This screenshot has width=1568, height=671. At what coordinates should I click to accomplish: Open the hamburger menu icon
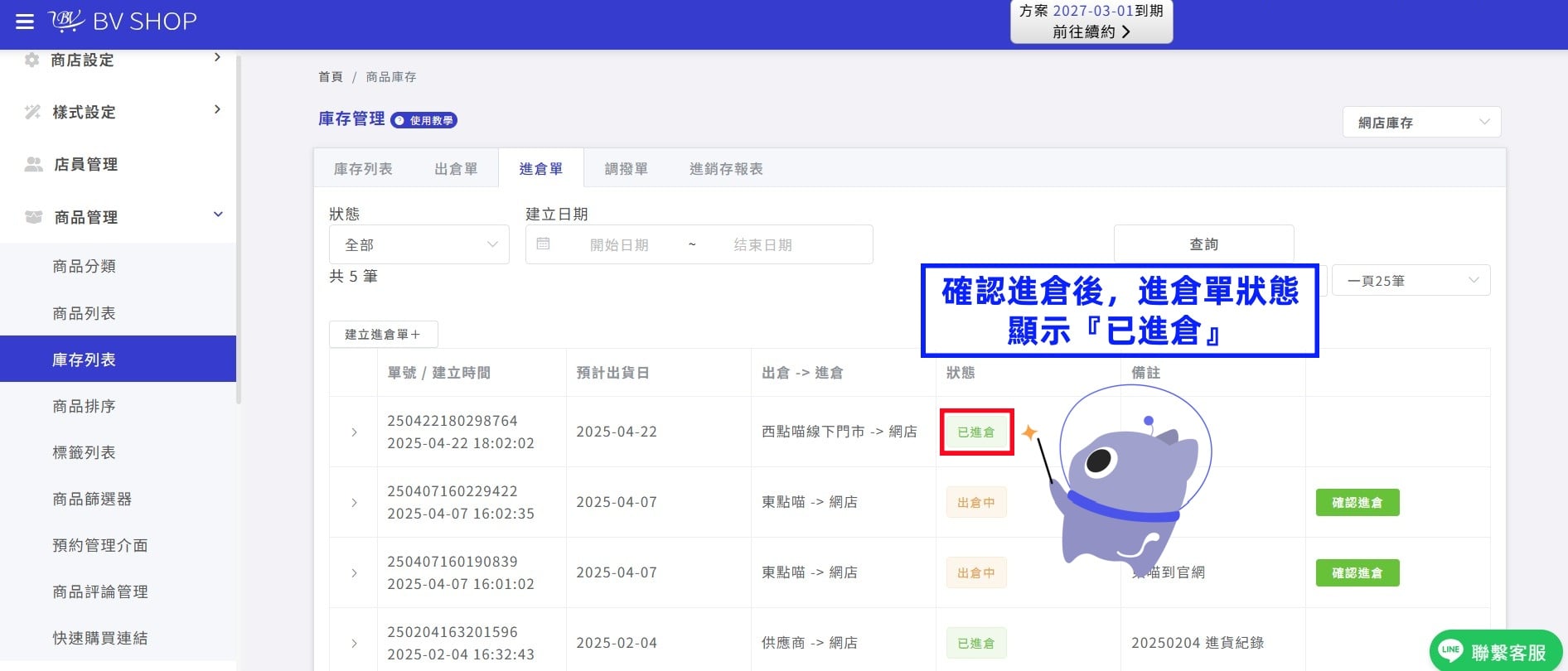click(x=25, y=22)
